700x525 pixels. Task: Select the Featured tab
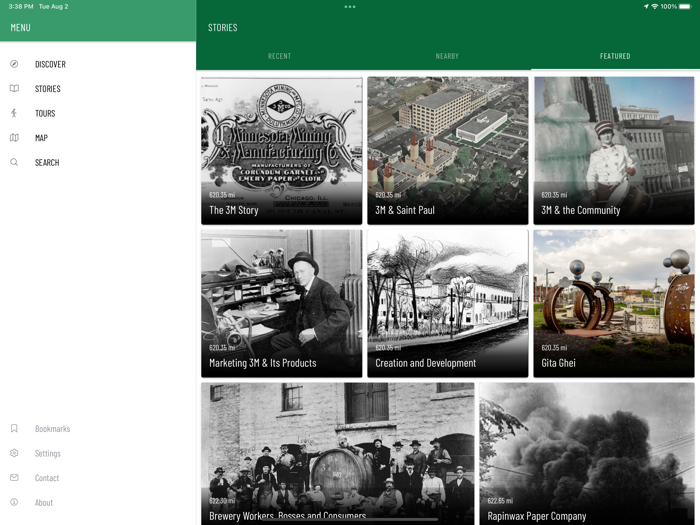(615, 56)
